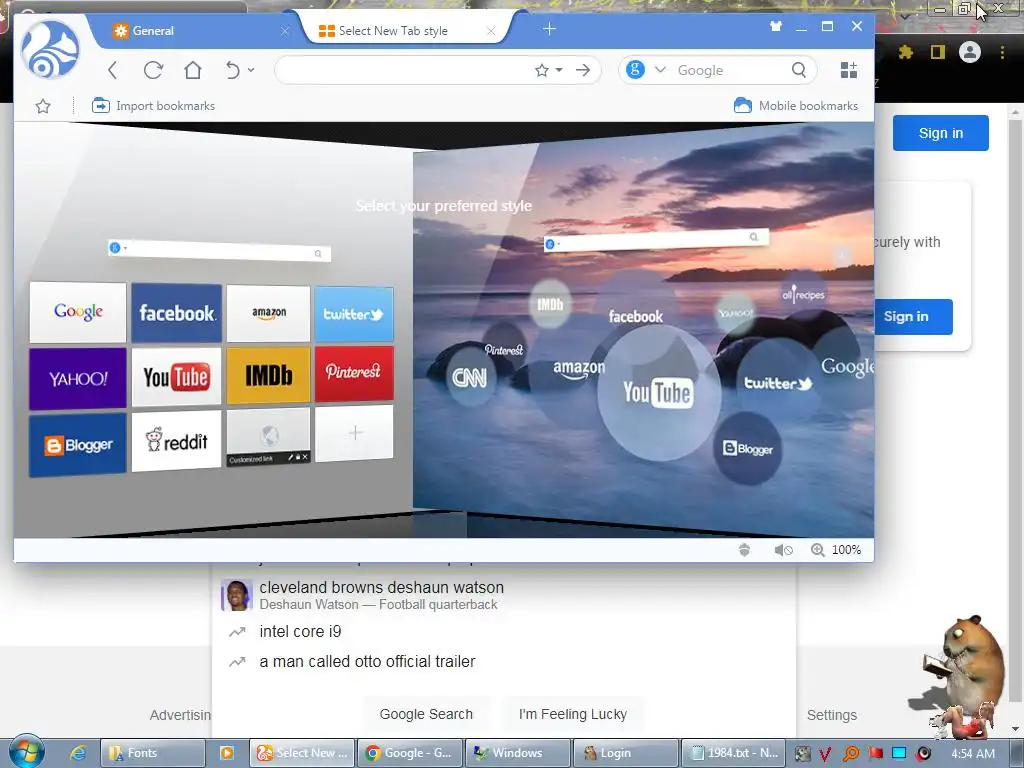Click the twitter tile in classic style

(x=354, y=314)
